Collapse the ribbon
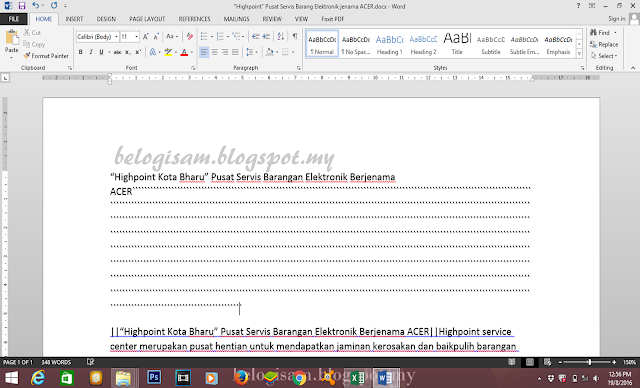 click(633, 68)
